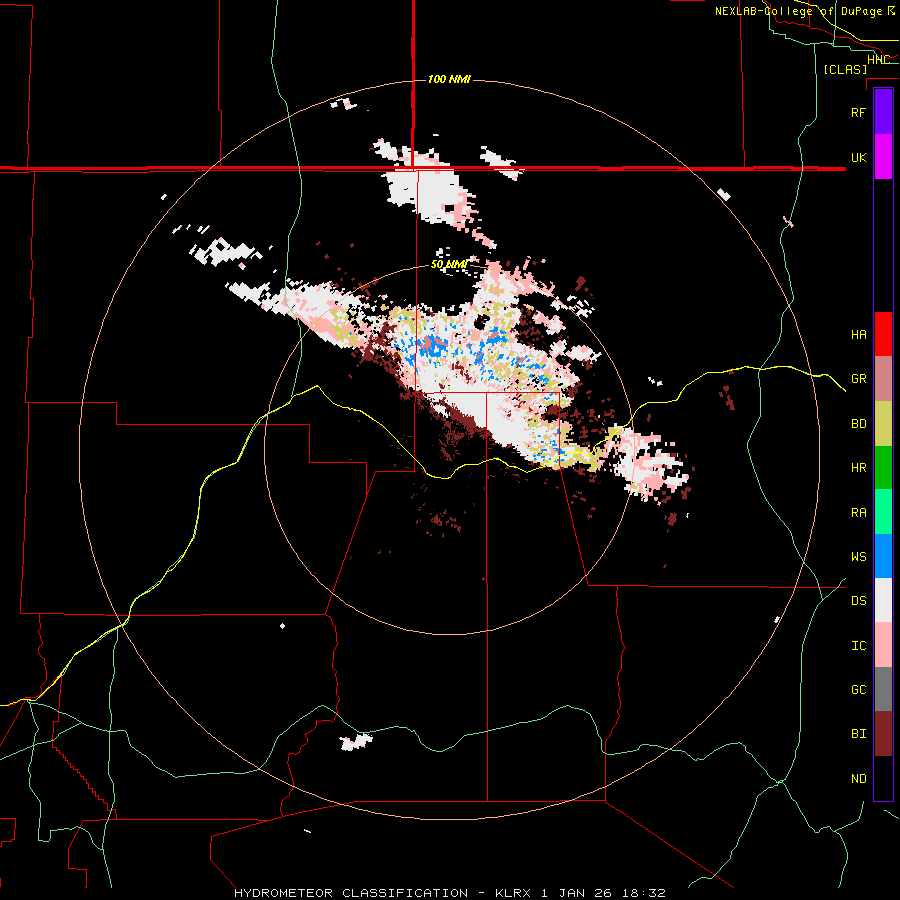Pick the white DS legend swatch

883,600
